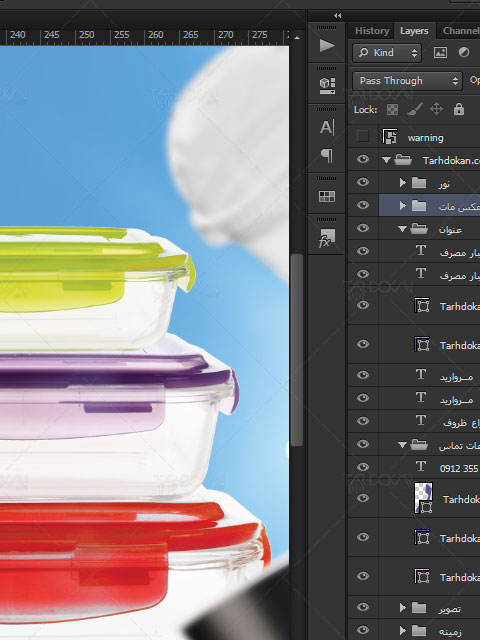Hide the تصویر group
Image resolution: width=480 pixels, height=640 pixels.
(362, 607)
